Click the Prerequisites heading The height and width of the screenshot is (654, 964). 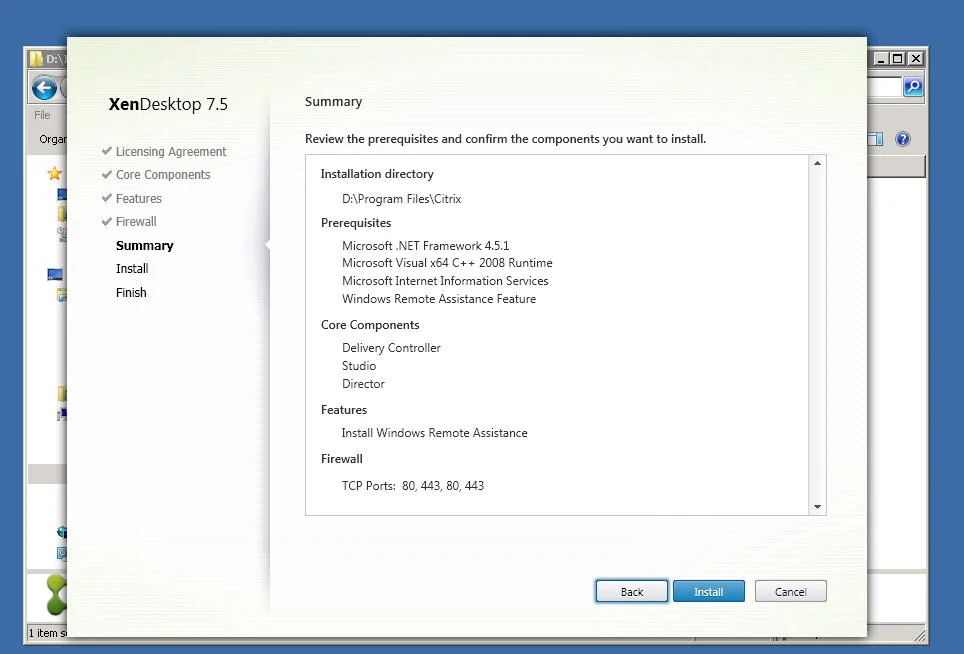(356, 223)
